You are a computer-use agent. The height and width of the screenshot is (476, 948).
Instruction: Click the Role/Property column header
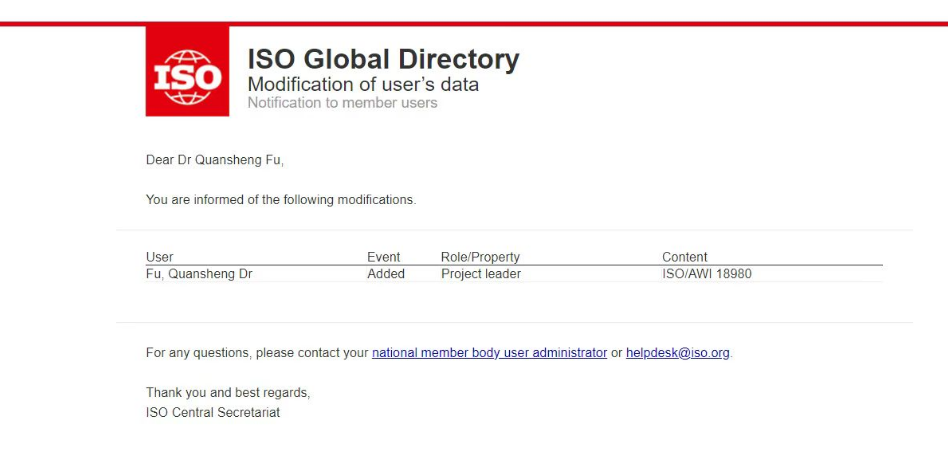point(480,257)
